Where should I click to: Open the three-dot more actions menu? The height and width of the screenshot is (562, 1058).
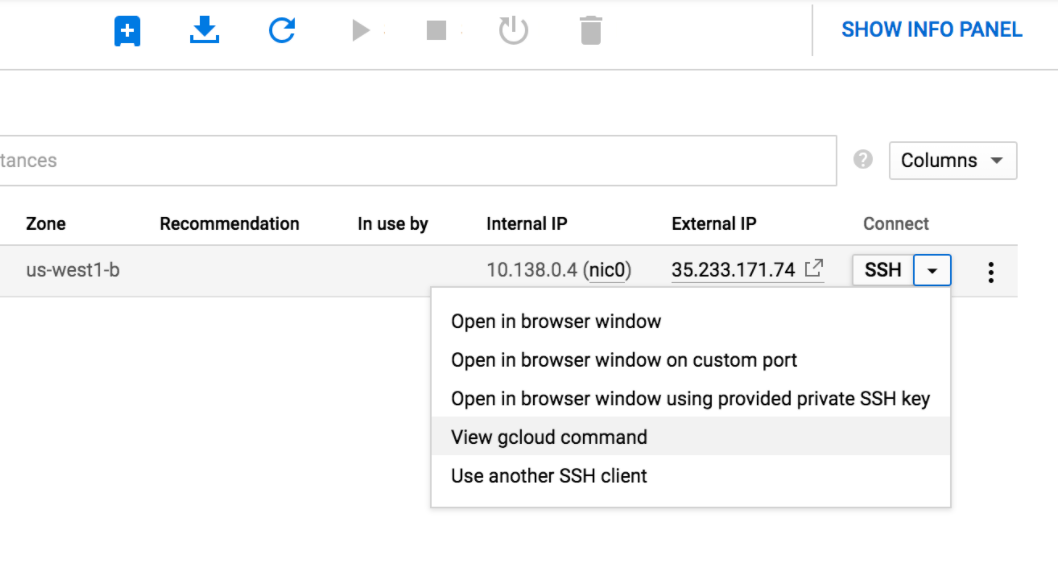click(990, 271)
